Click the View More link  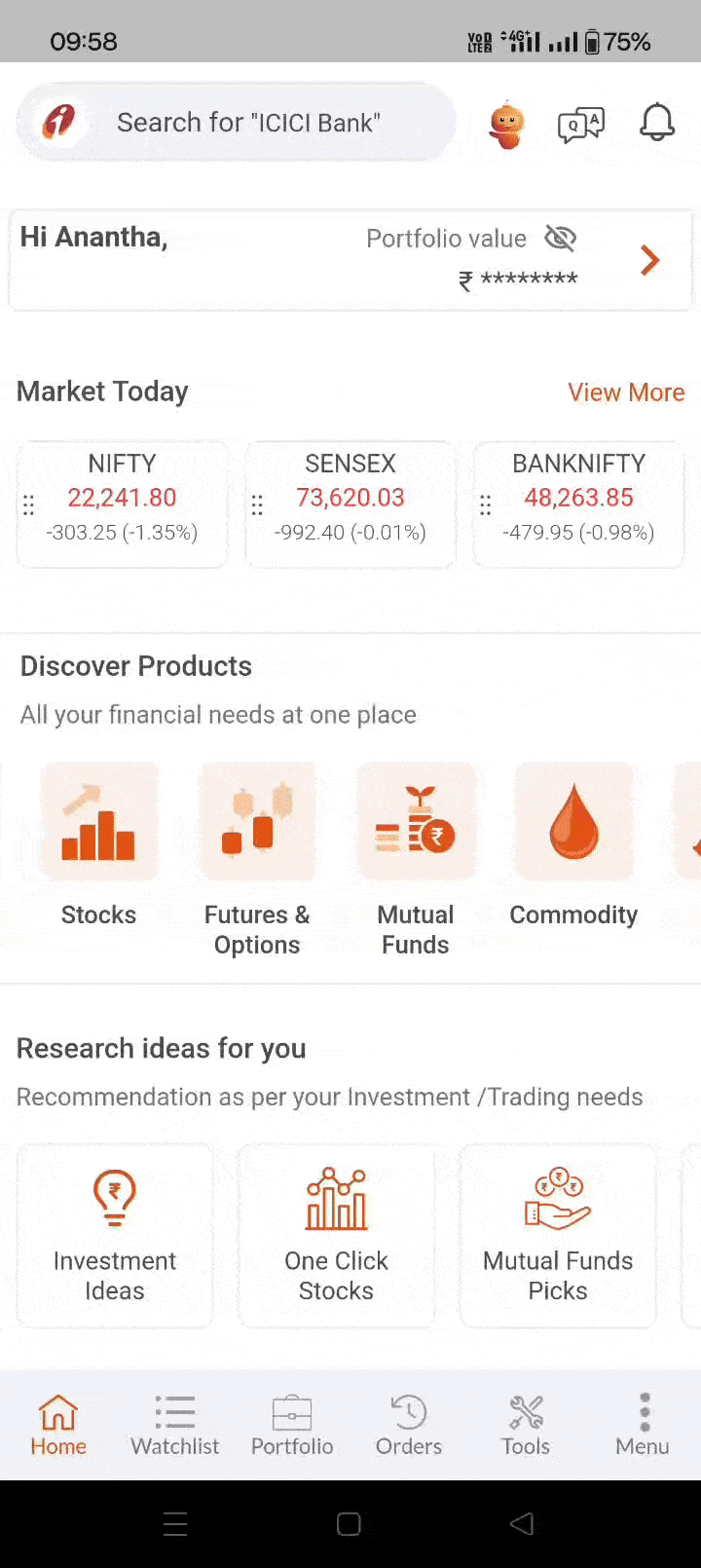[626, 392]
